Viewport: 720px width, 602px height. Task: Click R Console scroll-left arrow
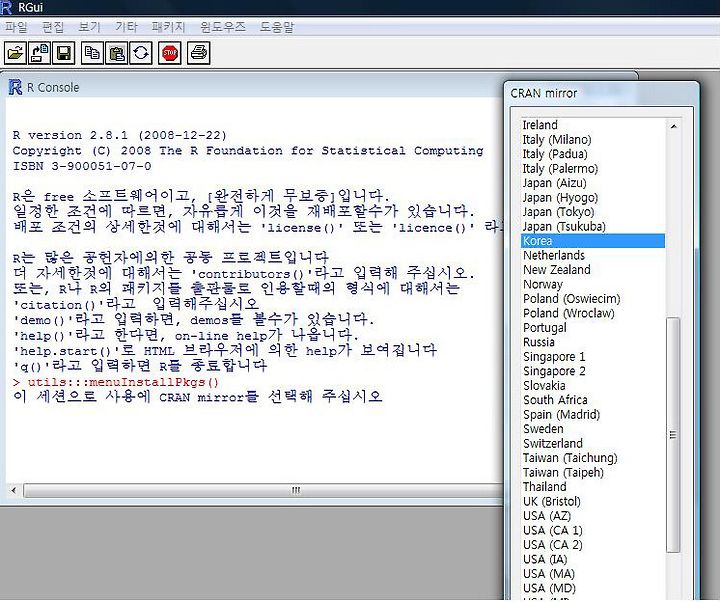(x=14, y=490)
